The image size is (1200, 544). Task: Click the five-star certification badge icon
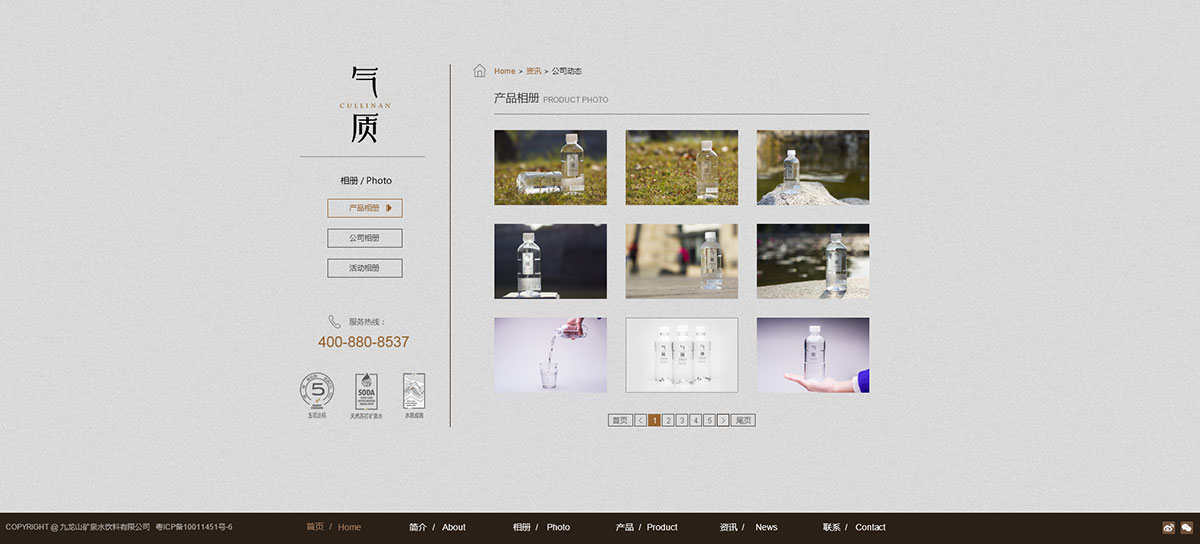pyautogui.click(x=317, y=392)
